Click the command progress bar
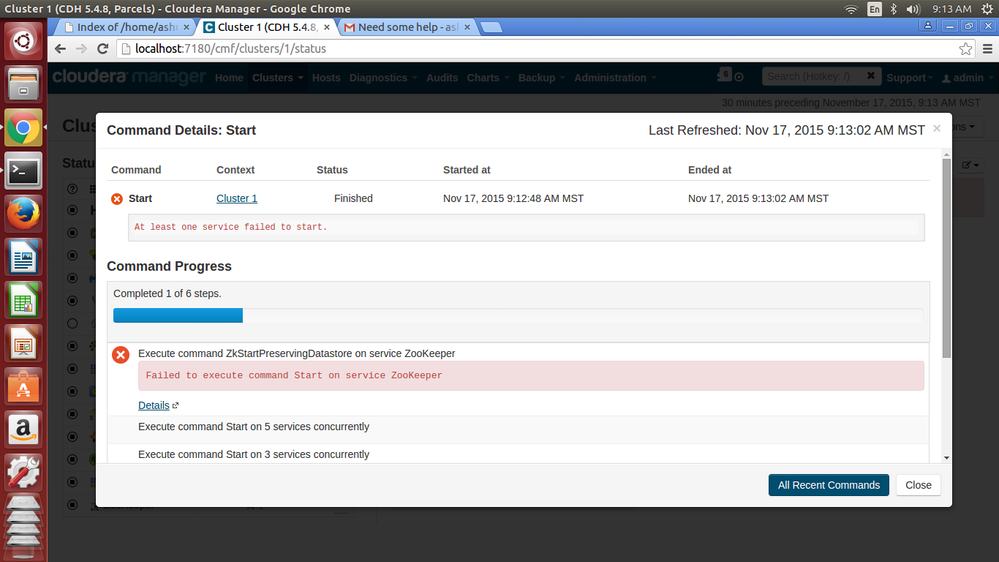Viewport: 999px width, 562px height. pos(518,315)
